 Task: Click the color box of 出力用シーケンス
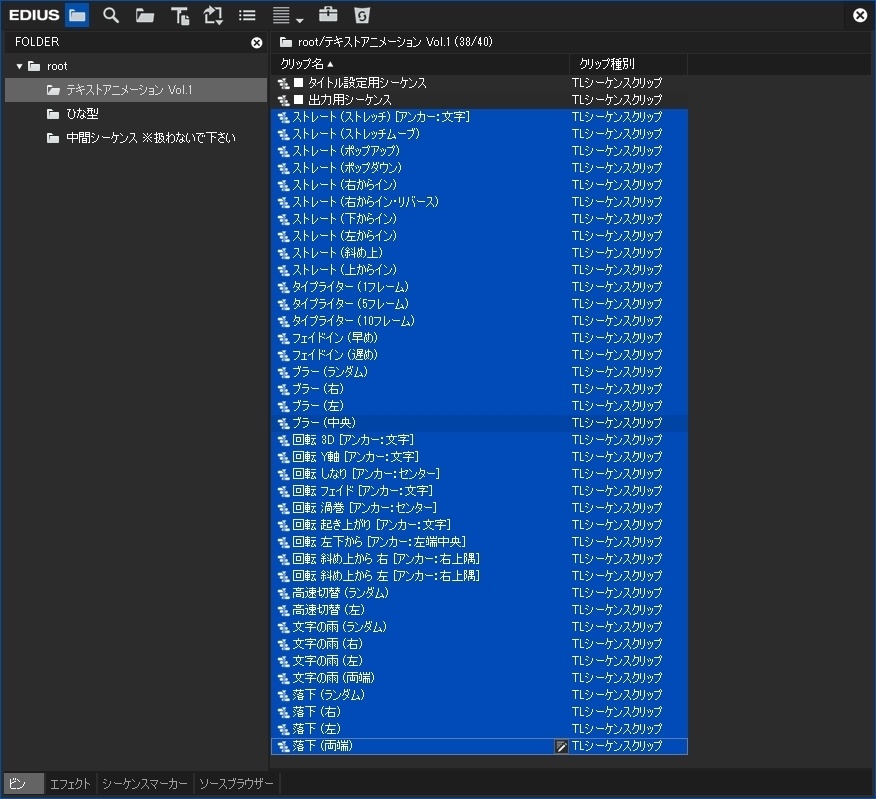point(298,99)
